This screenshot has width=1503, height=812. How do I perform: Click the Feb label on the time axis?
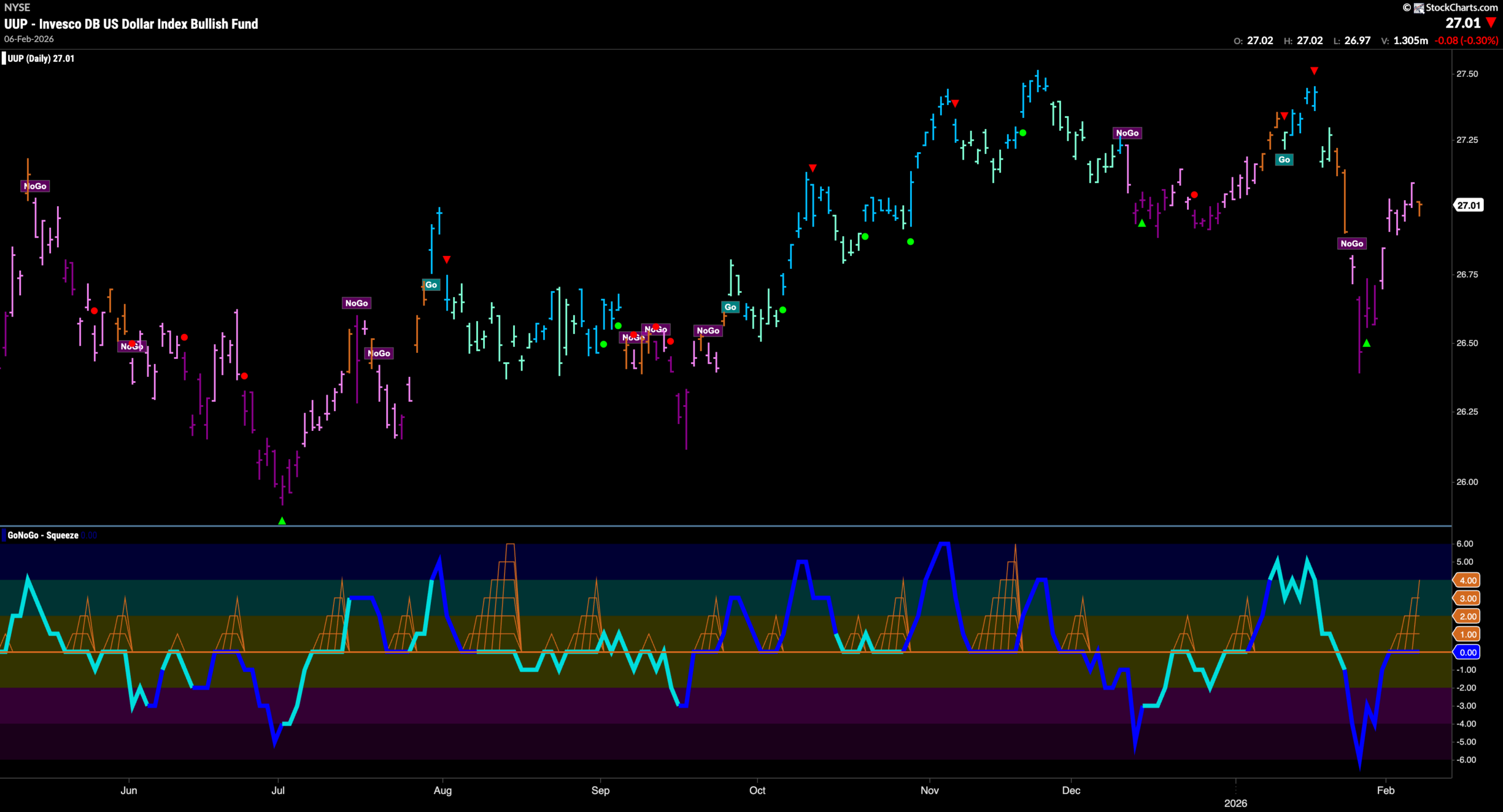(1386, 790)
